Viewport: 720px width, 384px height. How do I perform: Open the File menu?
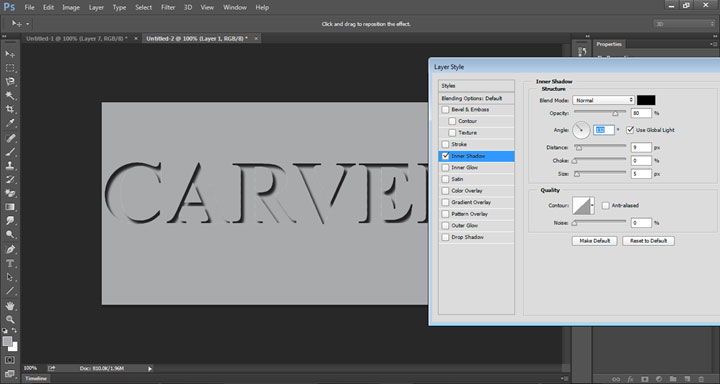click(29, 7)
